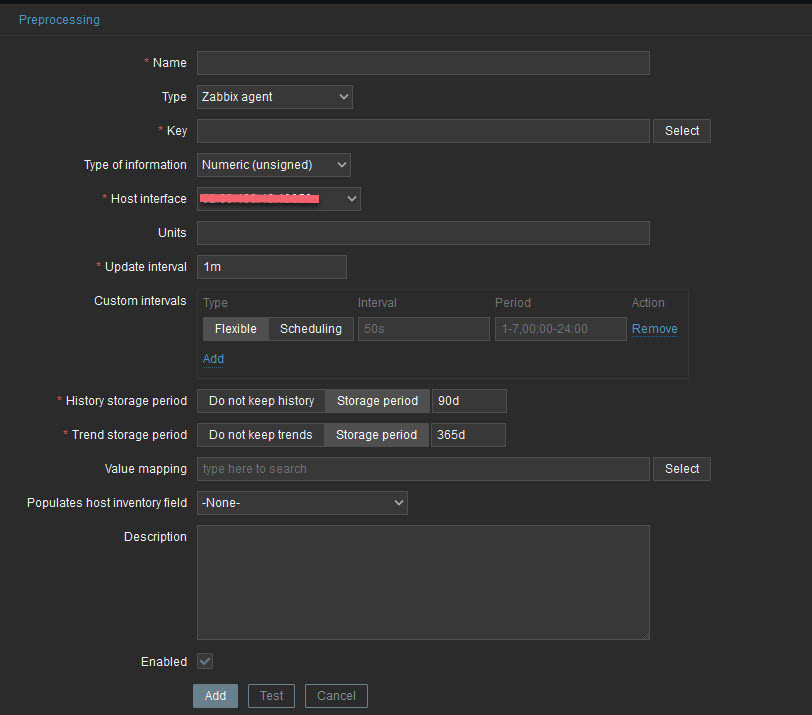The width and height of the screenshot is (812, 715).
Task: Open Populates host inventory field dropdown
Action: point(302,503)
